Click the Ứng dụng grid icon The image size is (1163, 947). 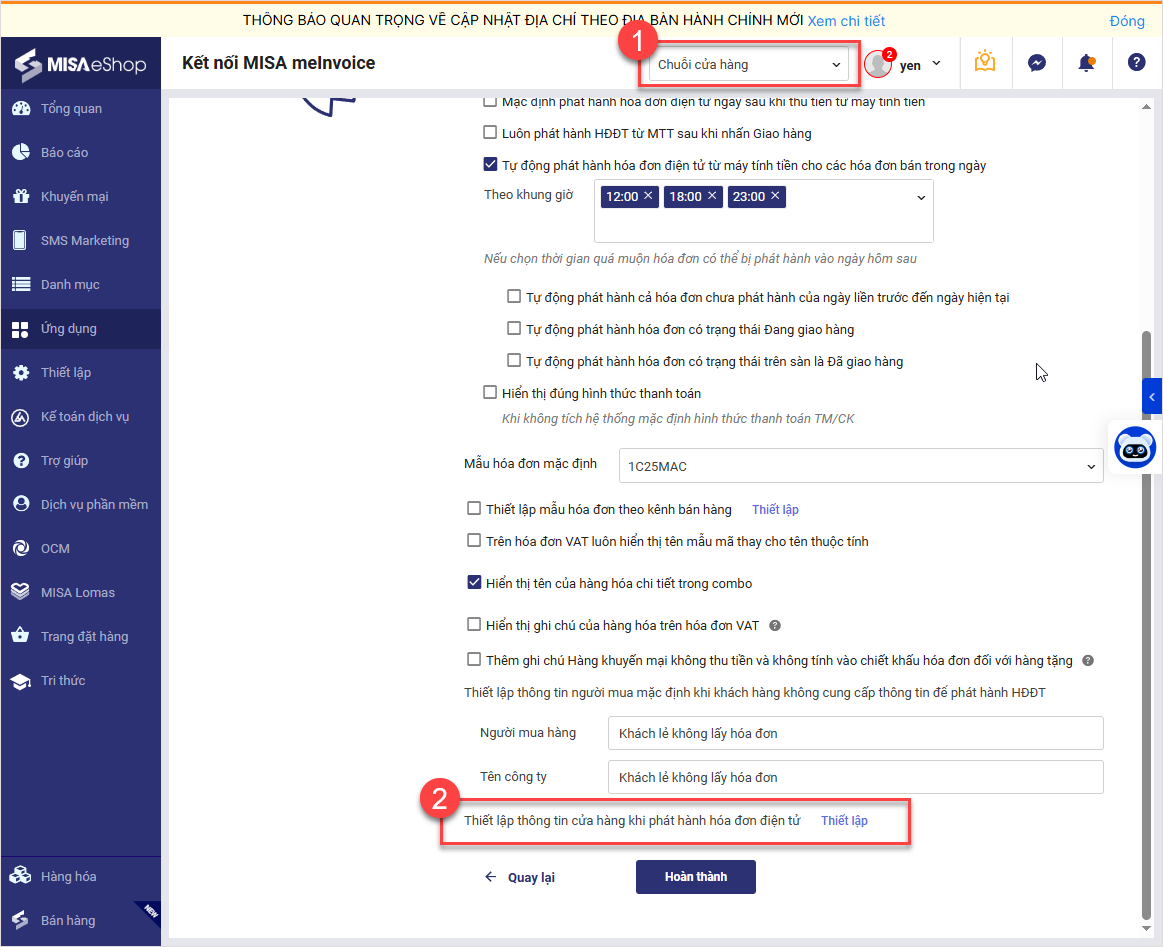tap(21, 329)
